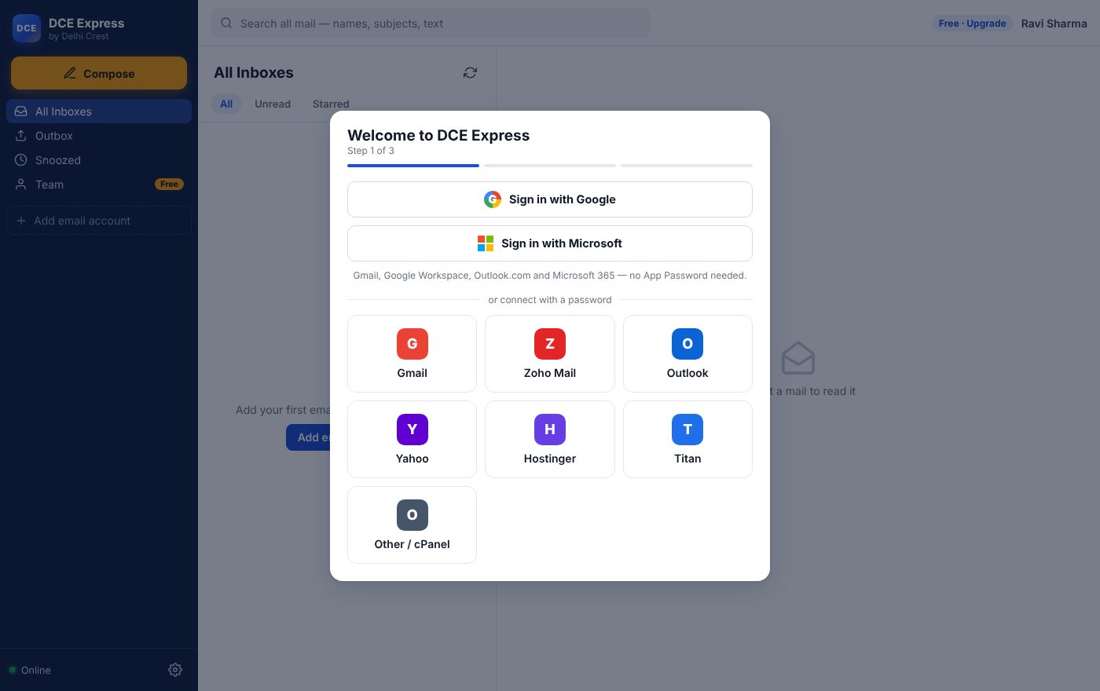The width and height of the screenshot is (1100, 691).
Task: Choose the Yahoo provider tile
Action: coord(412,439)
